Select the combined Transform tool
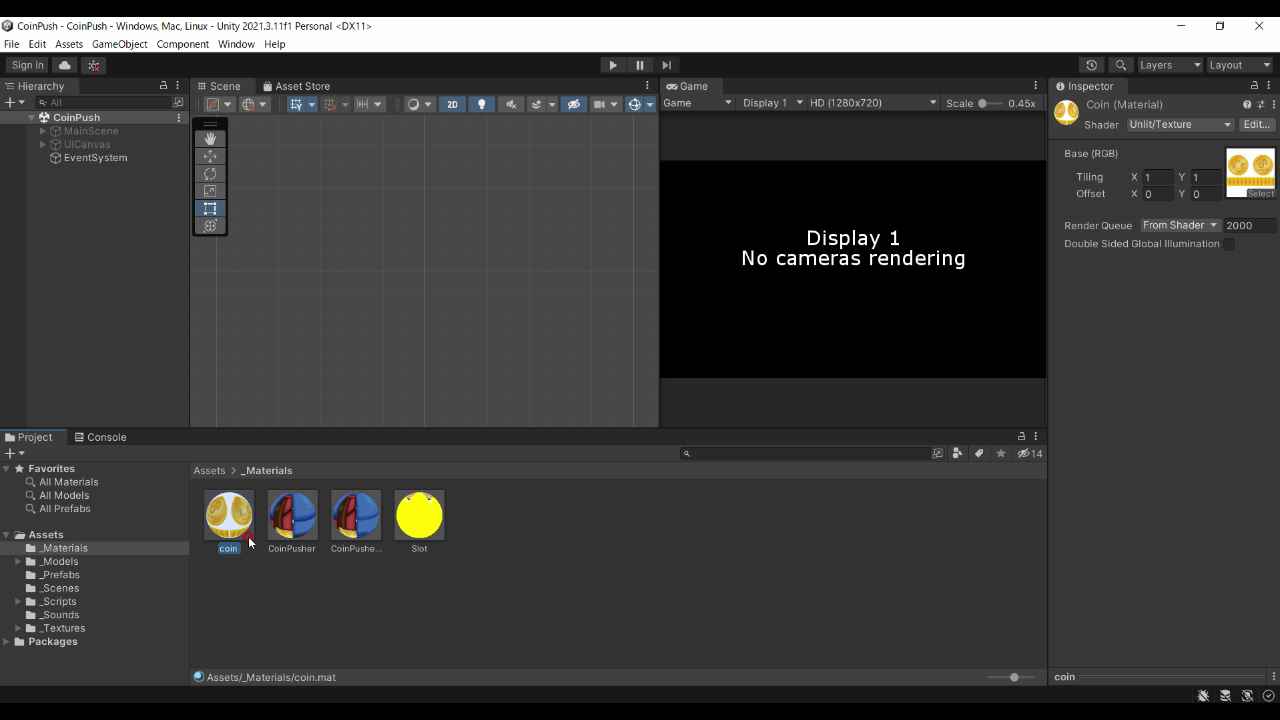Image resolution: width=1280 pixels, height=720 pixels. (x=210, y=226)
